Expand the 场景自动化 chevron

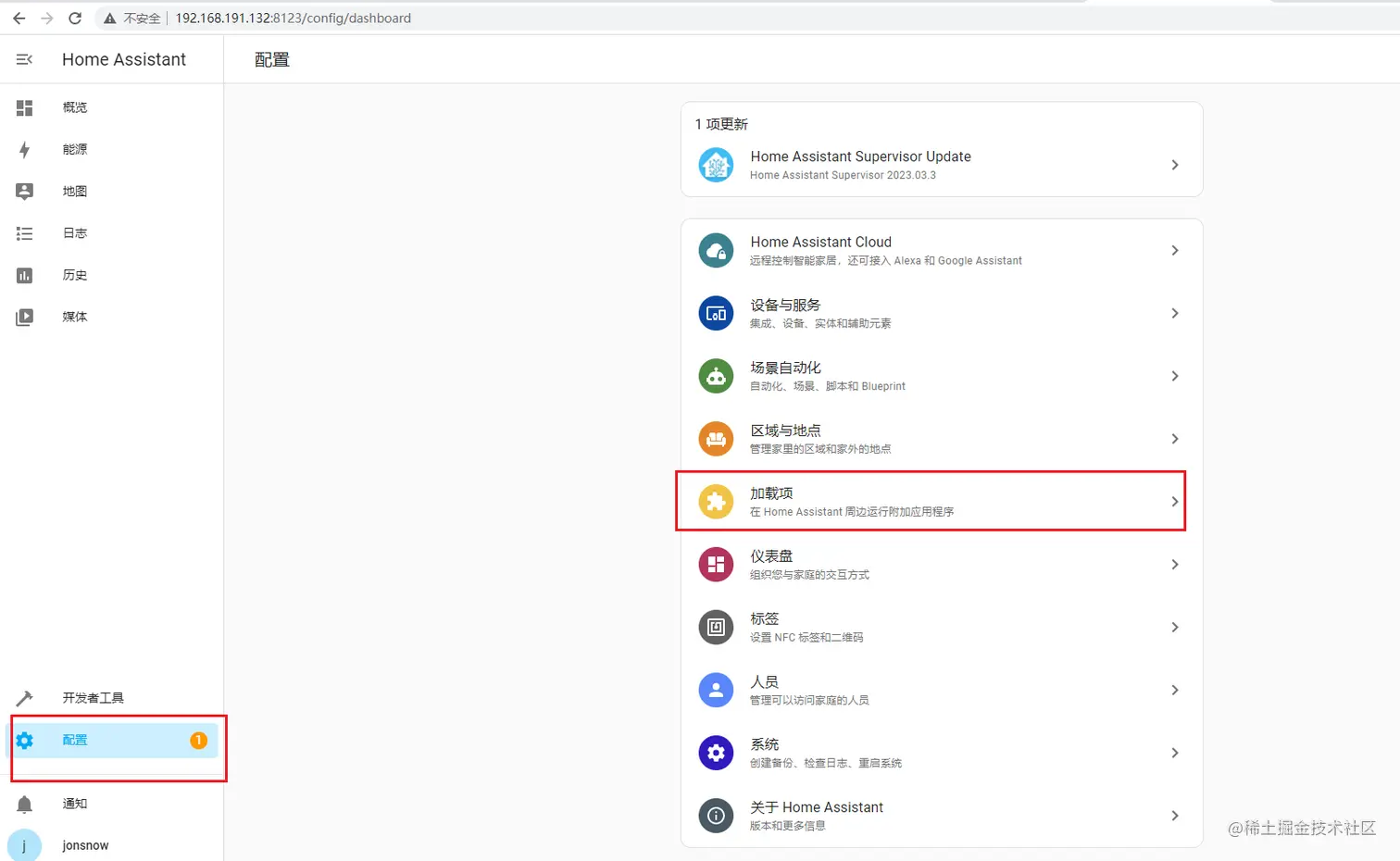coord(1174,376)
